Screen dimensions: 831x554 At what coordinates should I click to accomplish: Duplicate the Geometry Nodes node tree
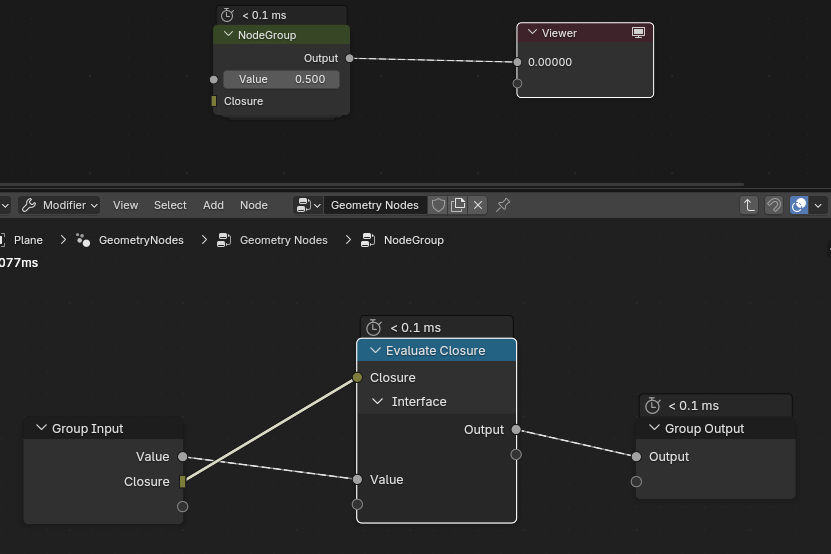point(458,205)
